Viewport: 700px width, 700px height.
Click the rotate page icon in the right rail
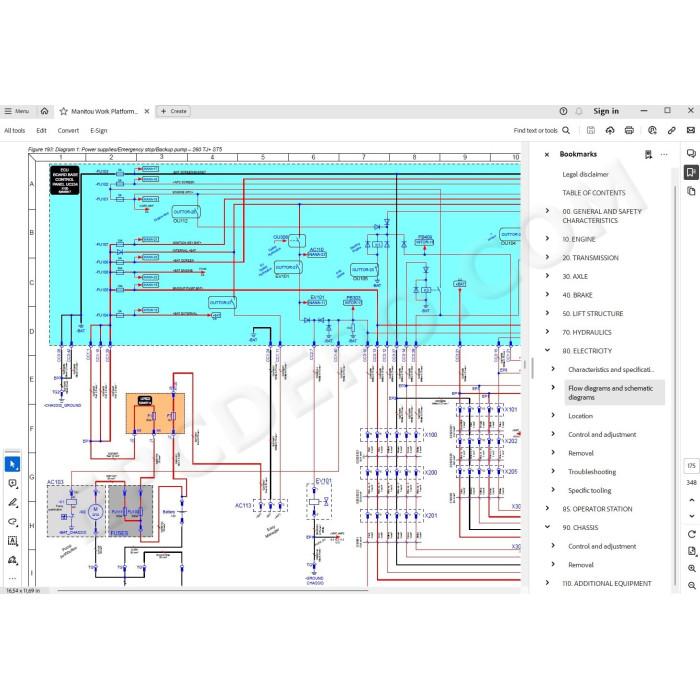point(692,534)
